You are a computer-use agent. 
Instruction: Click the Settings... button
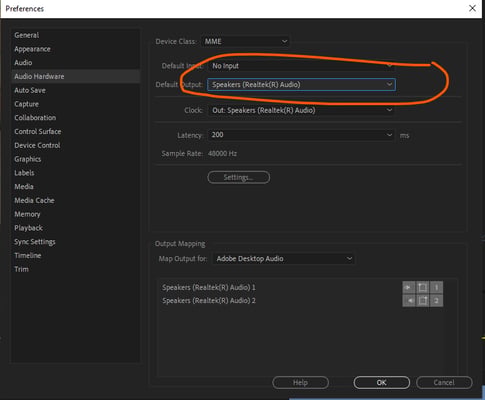click(x=239, y=177)
